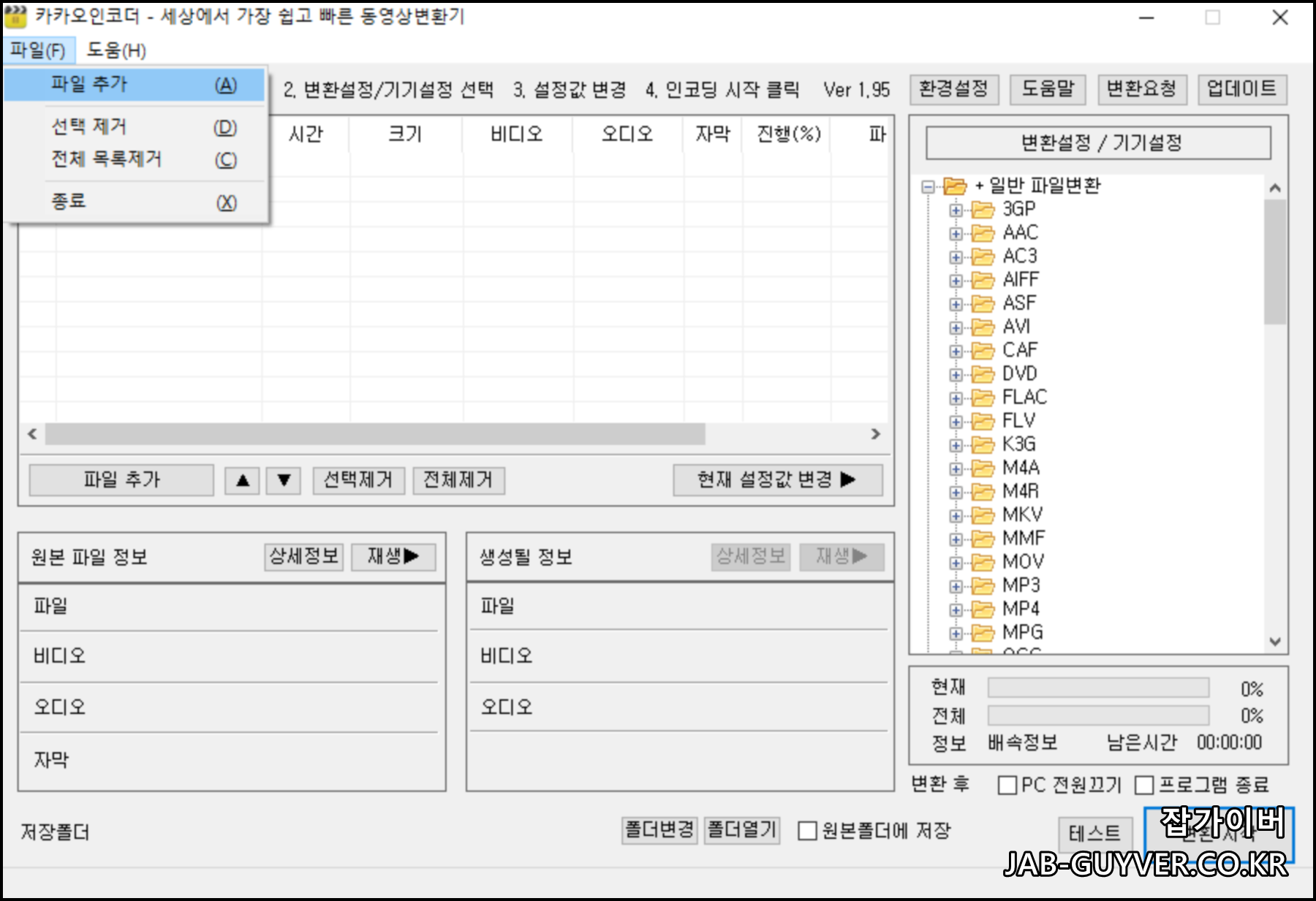Screen dimensions: 1316x901
Task: Click the 현재 progress bar
Action: pos(1098,688)
